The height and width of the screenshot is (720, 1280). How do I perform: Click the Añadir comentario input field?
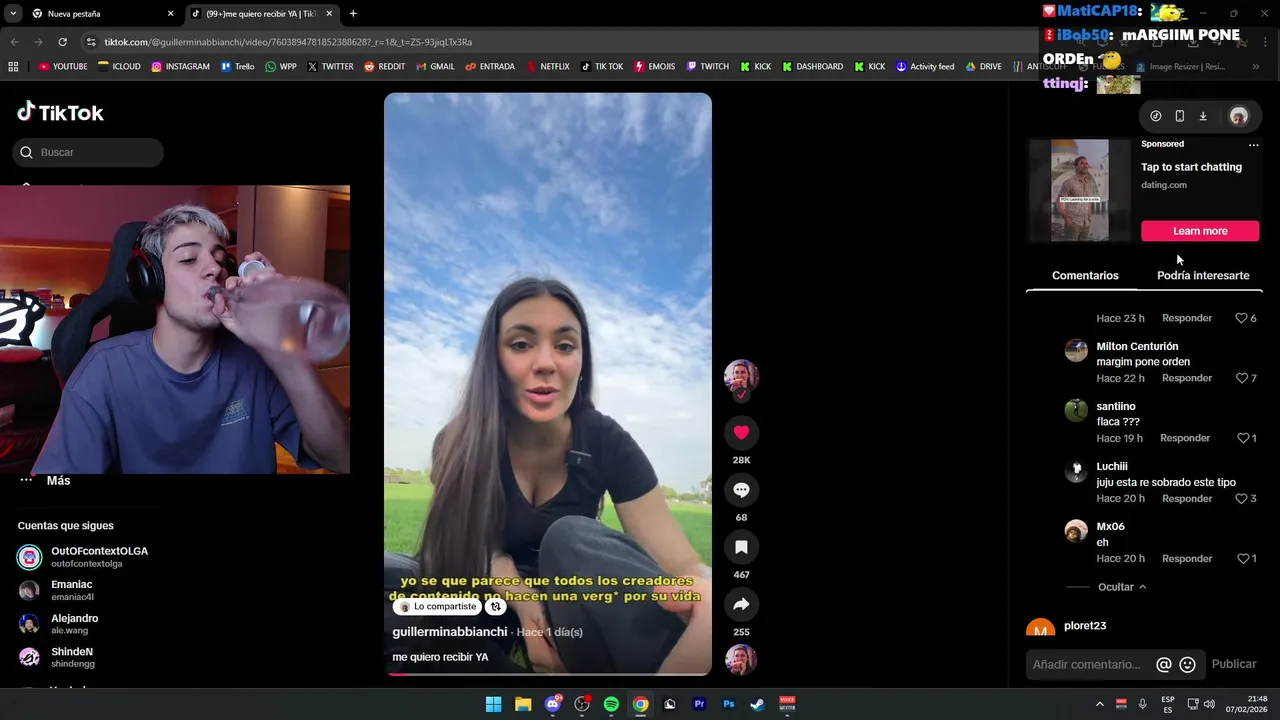[1087, 664]
